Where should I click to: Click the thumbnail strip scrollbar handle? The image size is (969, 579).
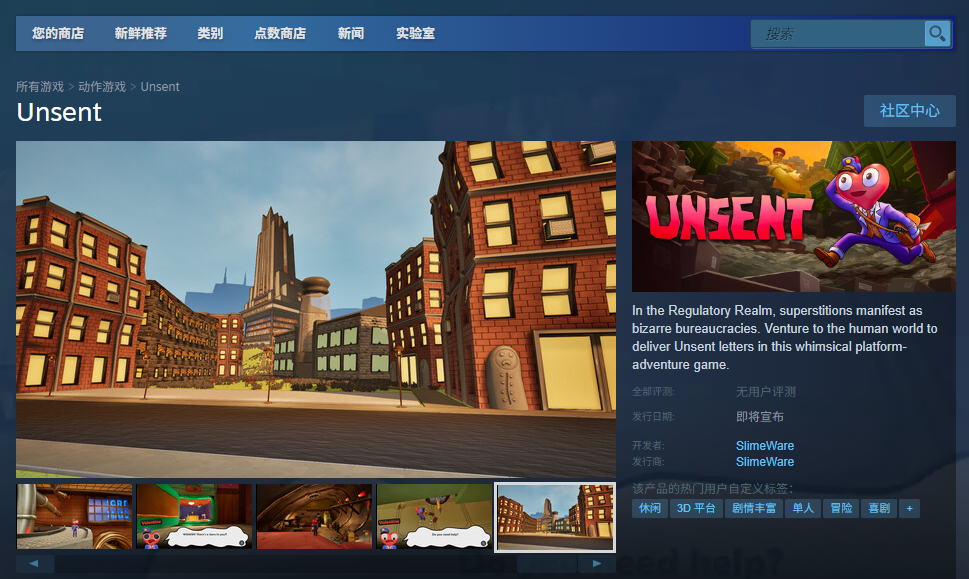click(546, 564)
